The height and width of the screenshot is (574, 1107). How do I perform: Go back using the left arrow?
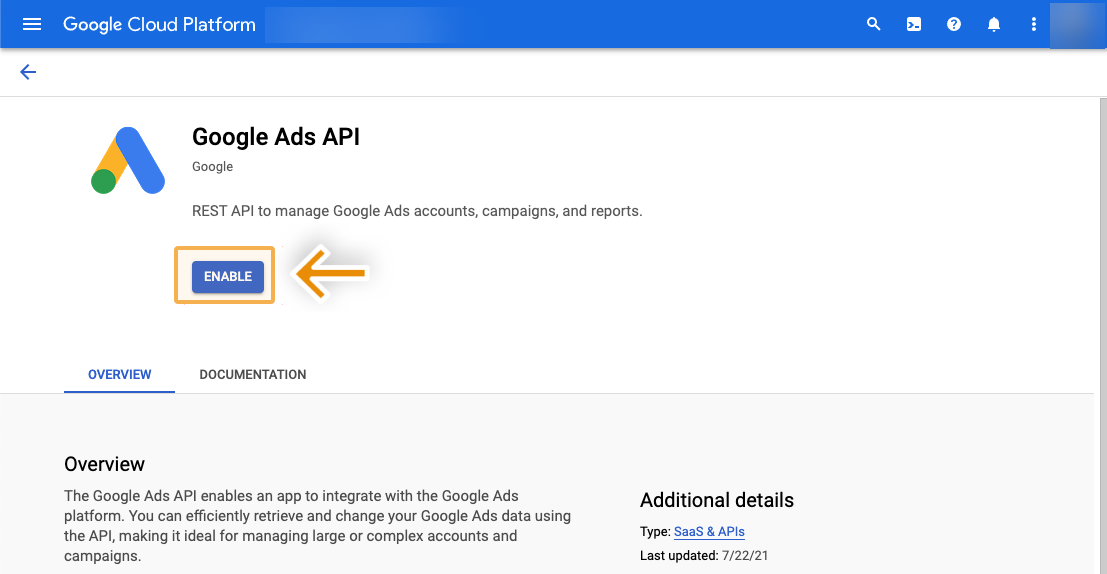coord(28,72)
